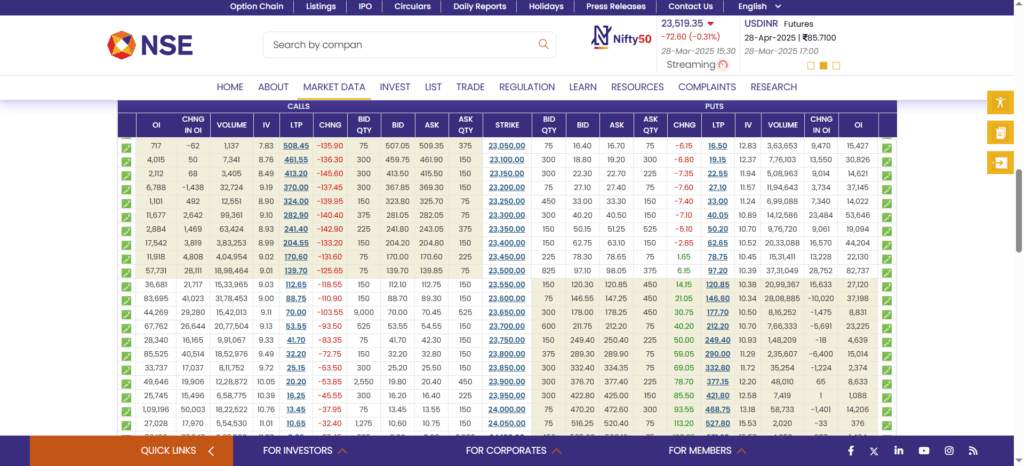The width and height of the screenshot is (1024, 466).
Task: Click the search magnifier icon
Action: [543, 44]
